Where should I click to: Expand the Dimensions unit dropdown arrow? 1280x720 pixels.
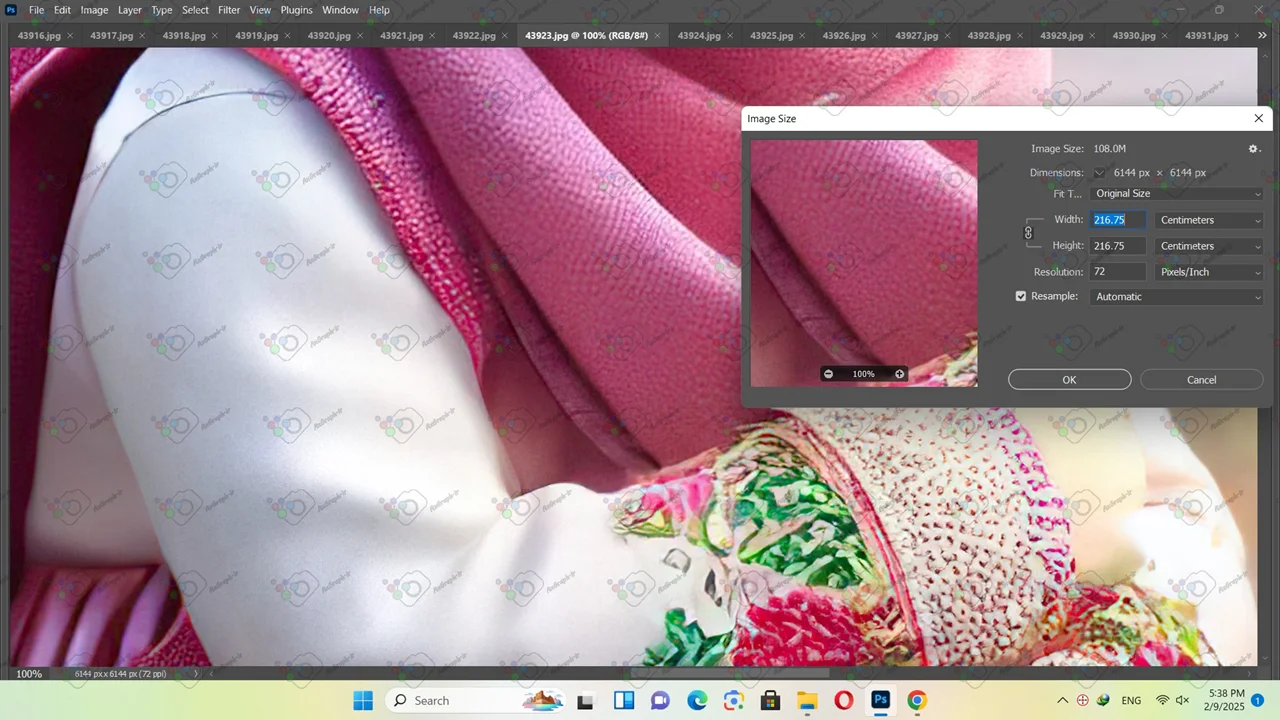1099,173
